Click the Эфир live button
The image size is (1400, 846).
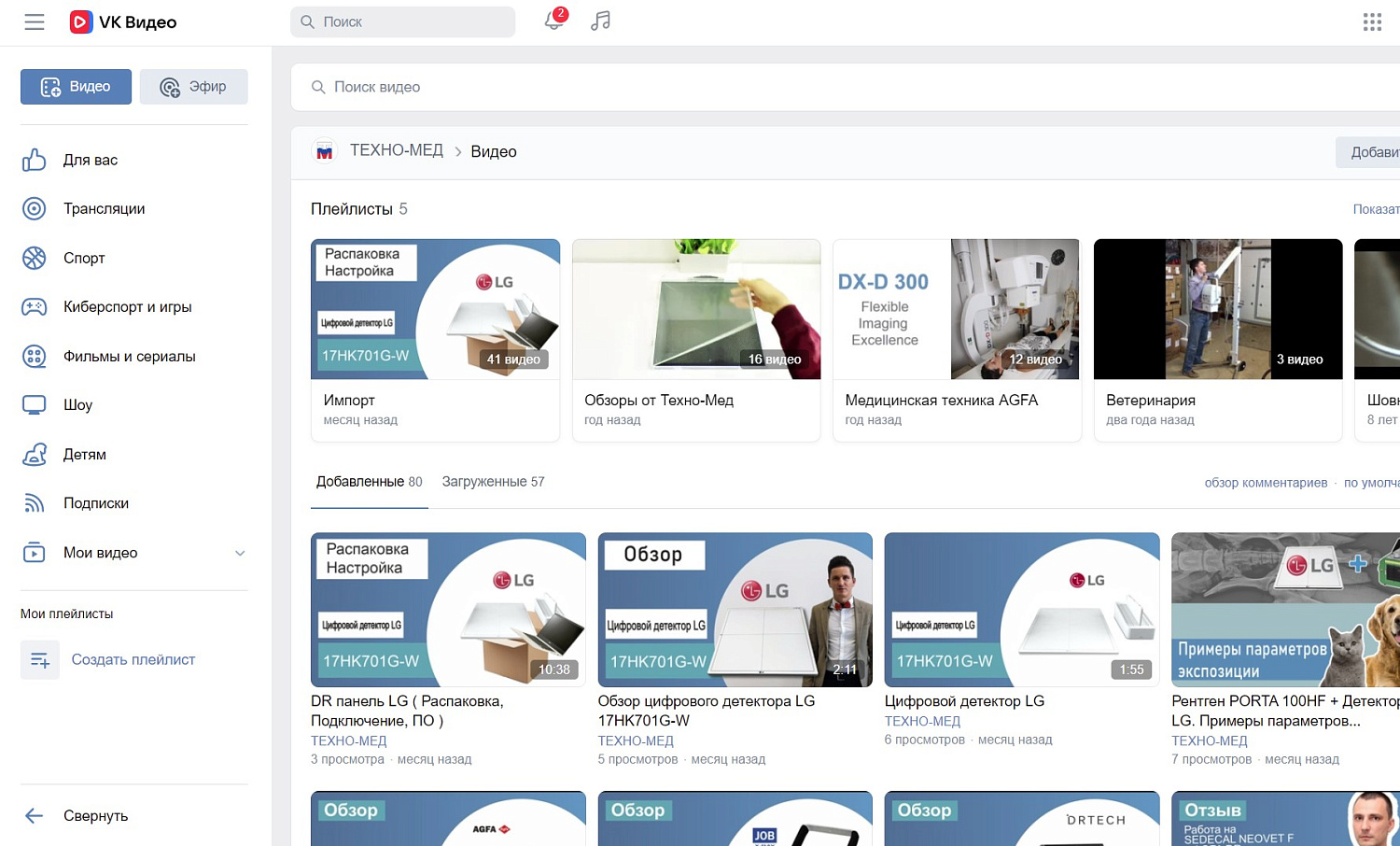194,87
